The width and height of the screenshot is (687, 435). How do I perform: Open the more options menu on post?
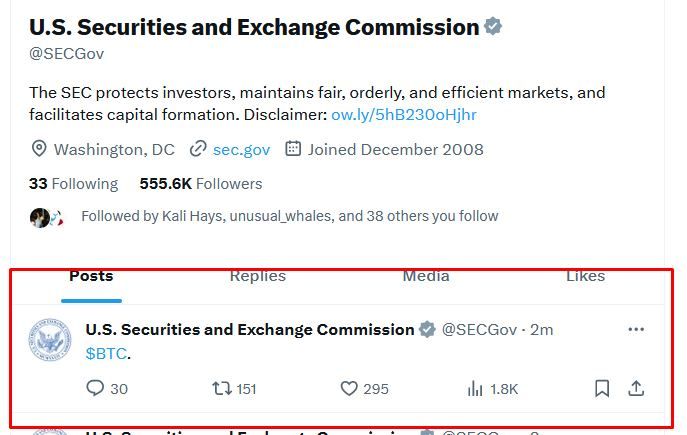pos(636,329)
